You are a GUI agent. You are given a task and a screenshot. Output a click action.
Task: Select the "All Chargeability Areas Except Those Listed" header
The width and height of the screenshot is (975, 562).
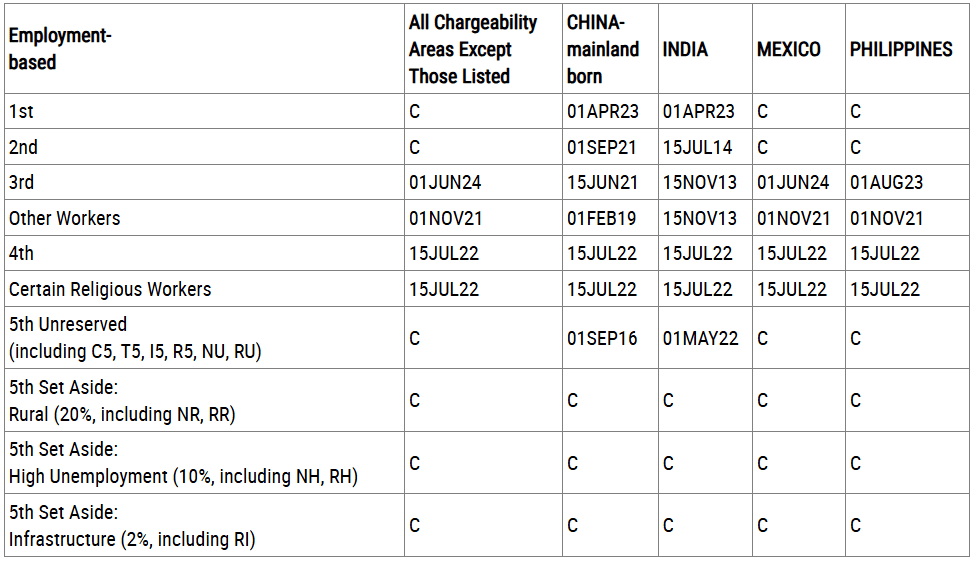(x=473, y=49)
